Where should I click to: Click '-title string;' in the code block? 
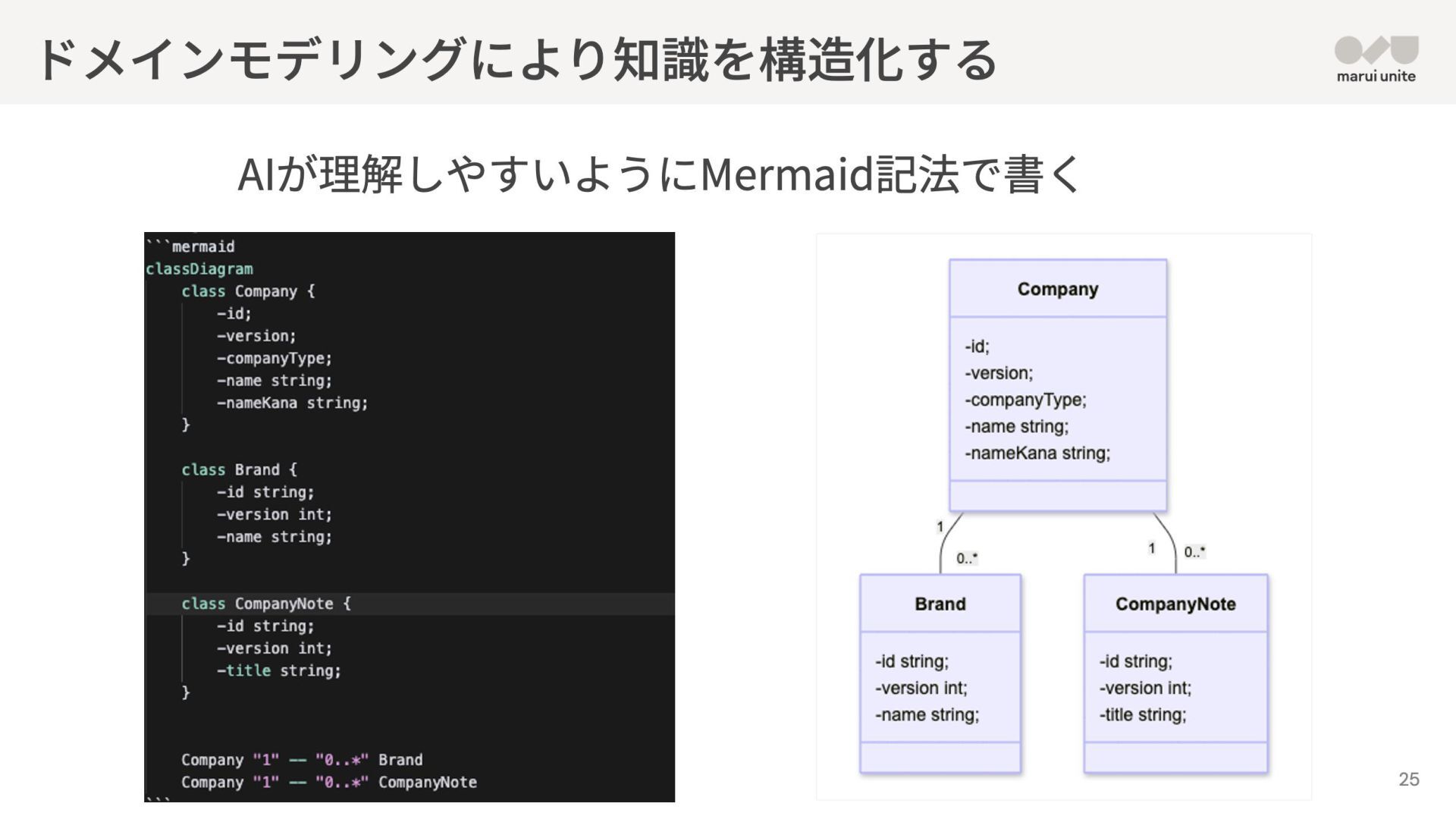click(x=279, y=670)
